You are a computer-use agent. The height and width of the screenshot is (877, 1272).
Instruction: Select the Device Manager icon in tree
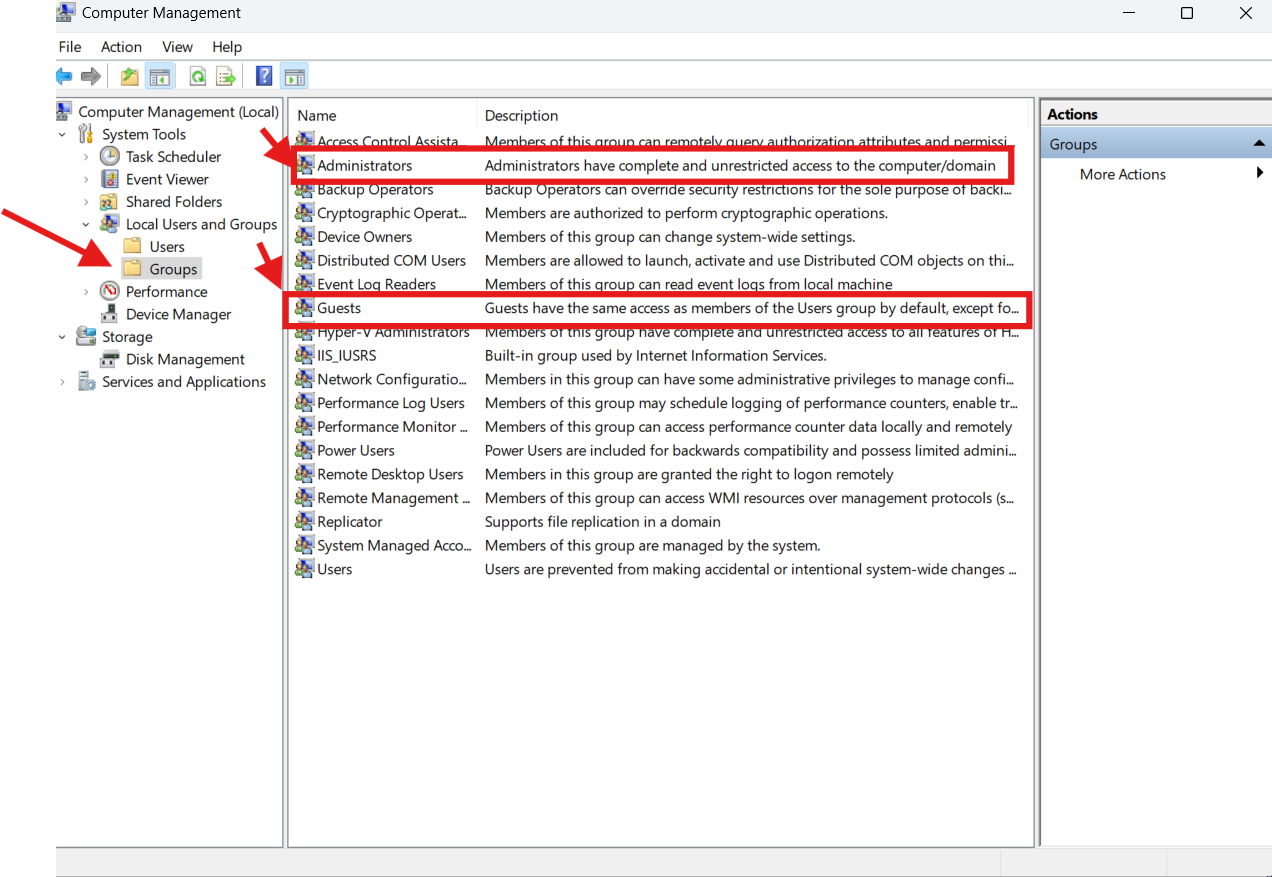click(110, 314)
